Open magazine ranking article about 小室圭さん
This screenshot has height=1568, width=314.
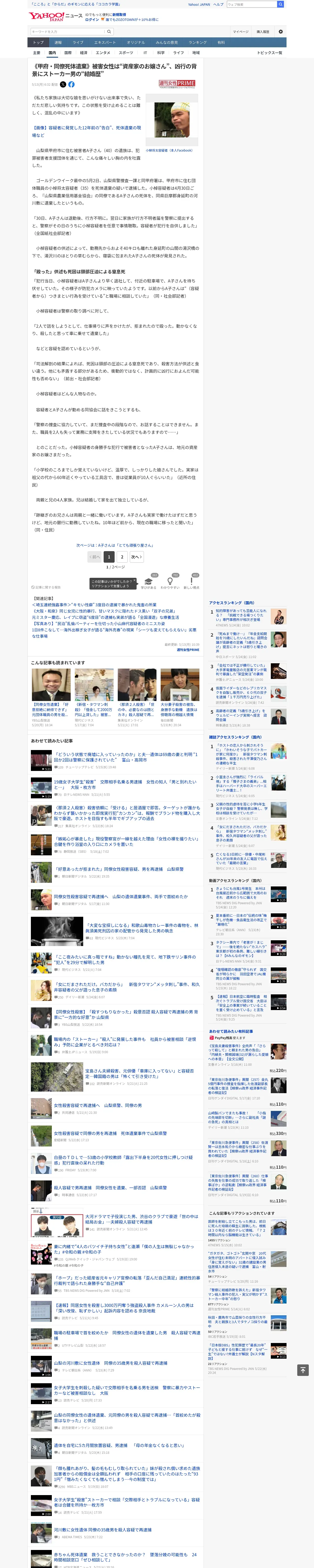242,783
